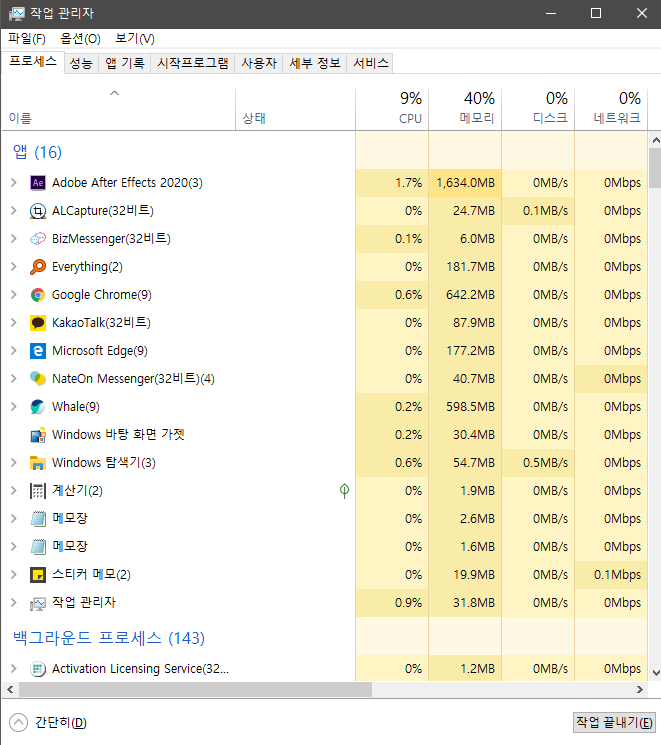Click the NateOn Messenger icon

coord(38,379)
